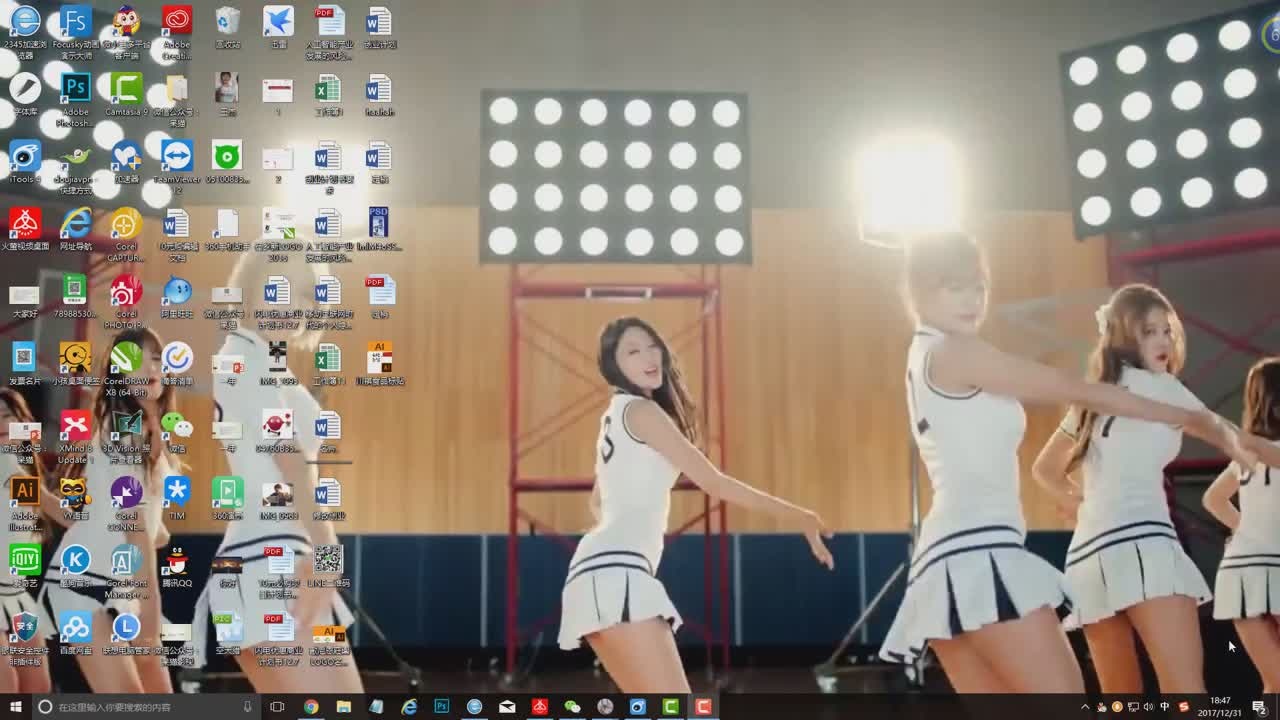Open the Windows Start menu

click(x=14, y=707)
